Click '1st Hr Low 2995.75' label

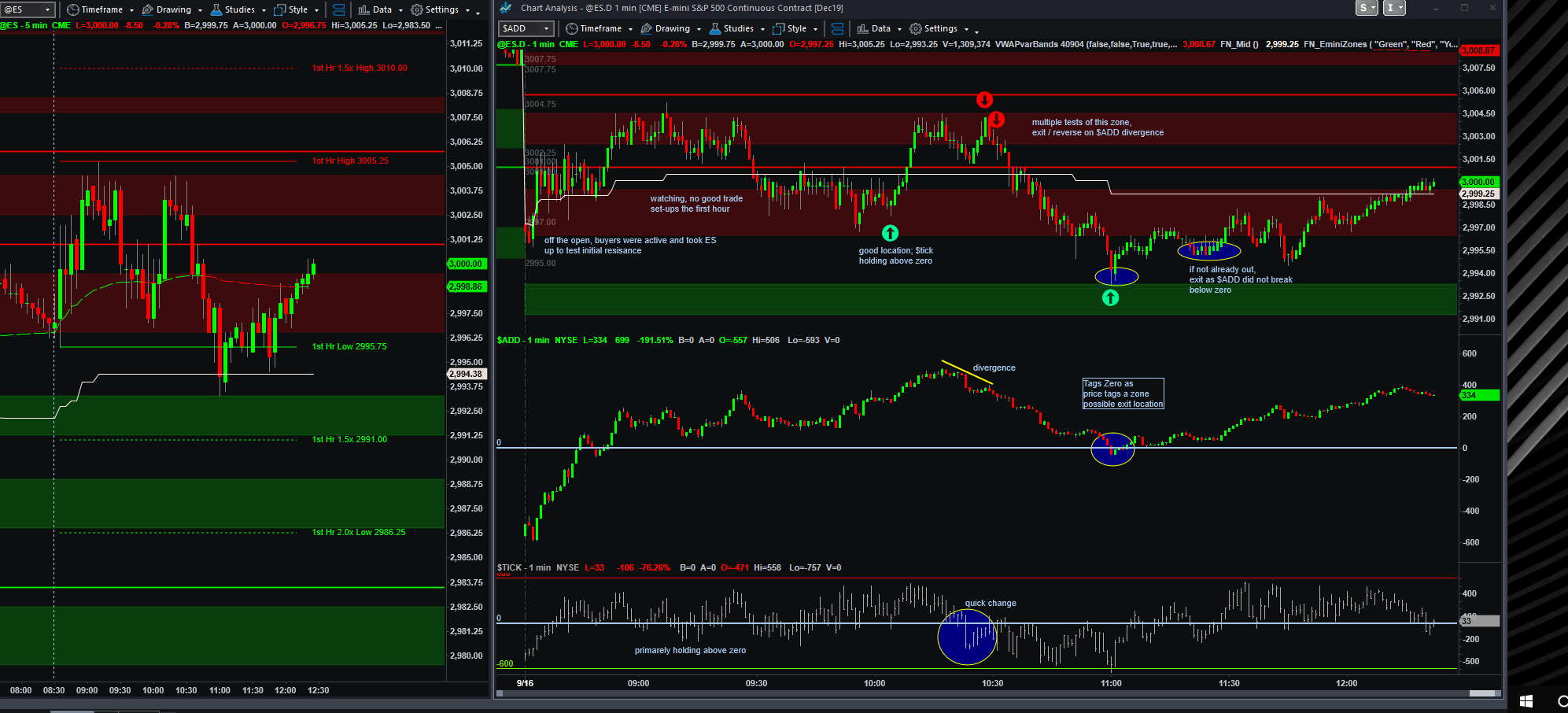349,346
